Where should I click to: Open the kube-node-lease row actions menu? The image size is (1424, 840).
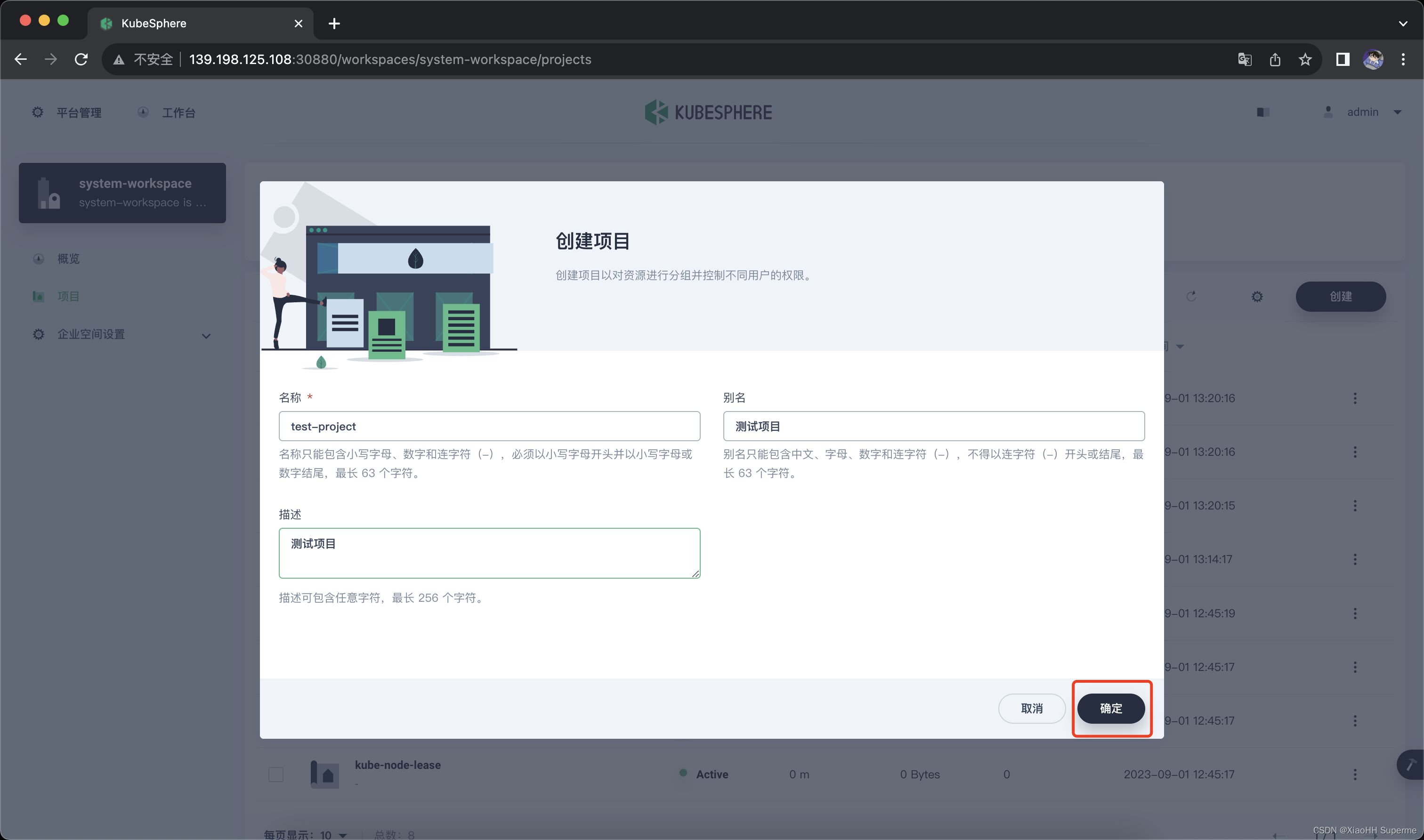click(x=1355, y=775)
